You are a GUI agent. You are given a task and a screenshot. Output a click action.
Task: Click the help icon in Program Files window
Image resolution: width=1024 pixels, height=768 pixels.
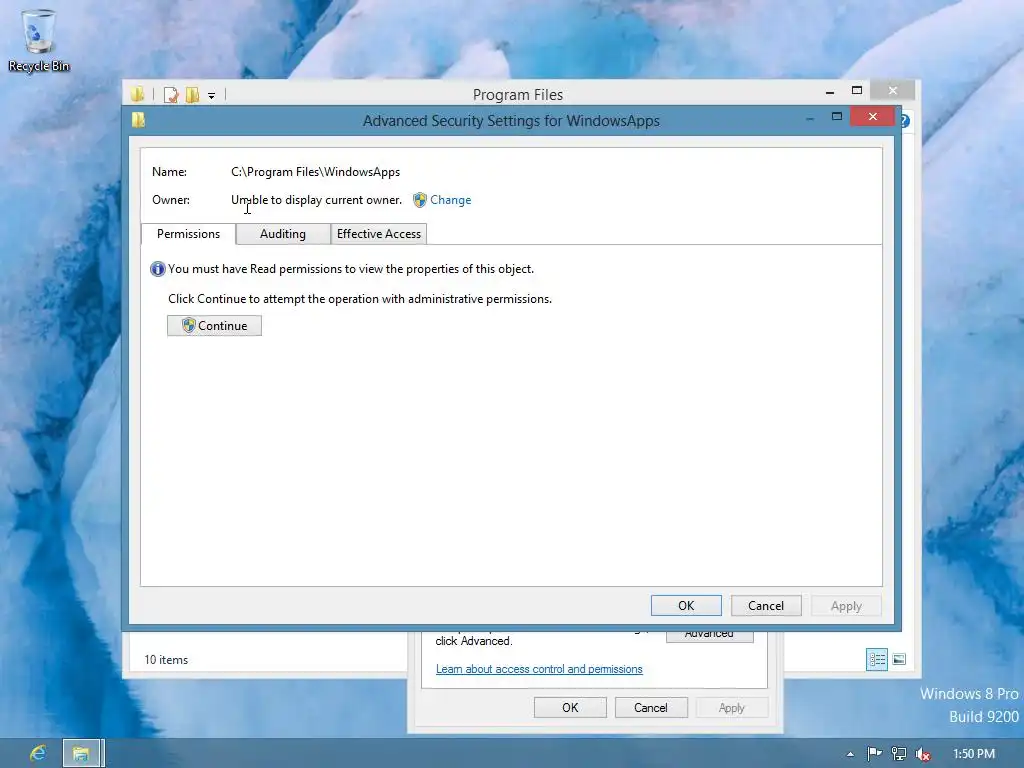[906, 121]
